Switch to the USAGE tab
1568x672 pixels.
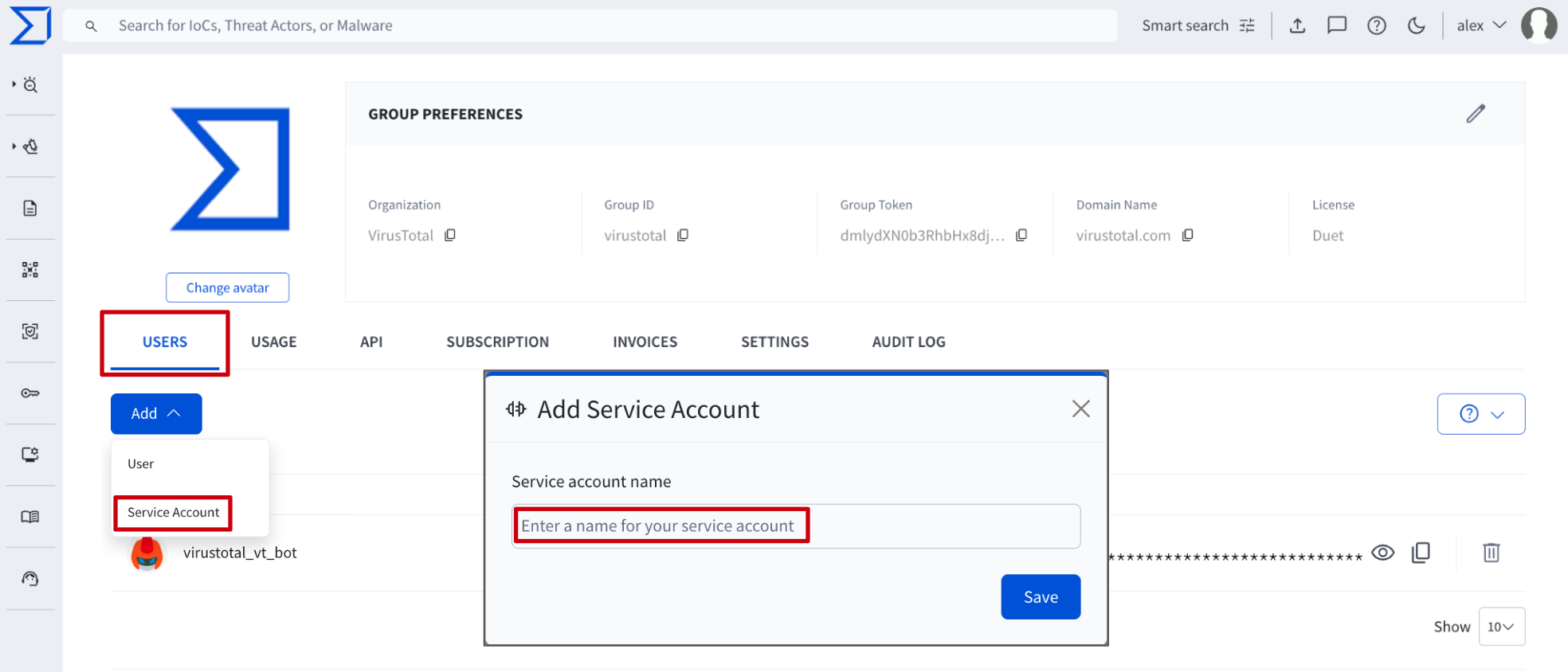(274, 342)
